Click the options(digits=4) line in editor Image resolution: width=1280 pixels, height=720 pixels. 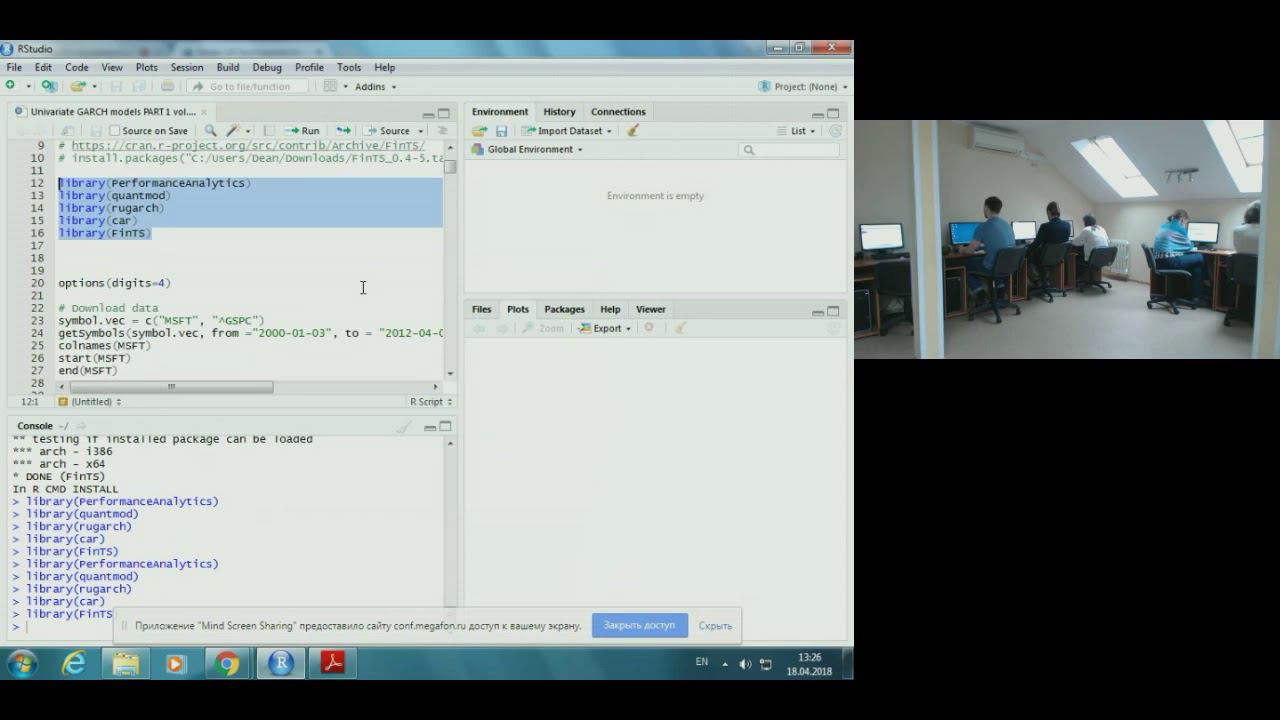click(114, 283)
